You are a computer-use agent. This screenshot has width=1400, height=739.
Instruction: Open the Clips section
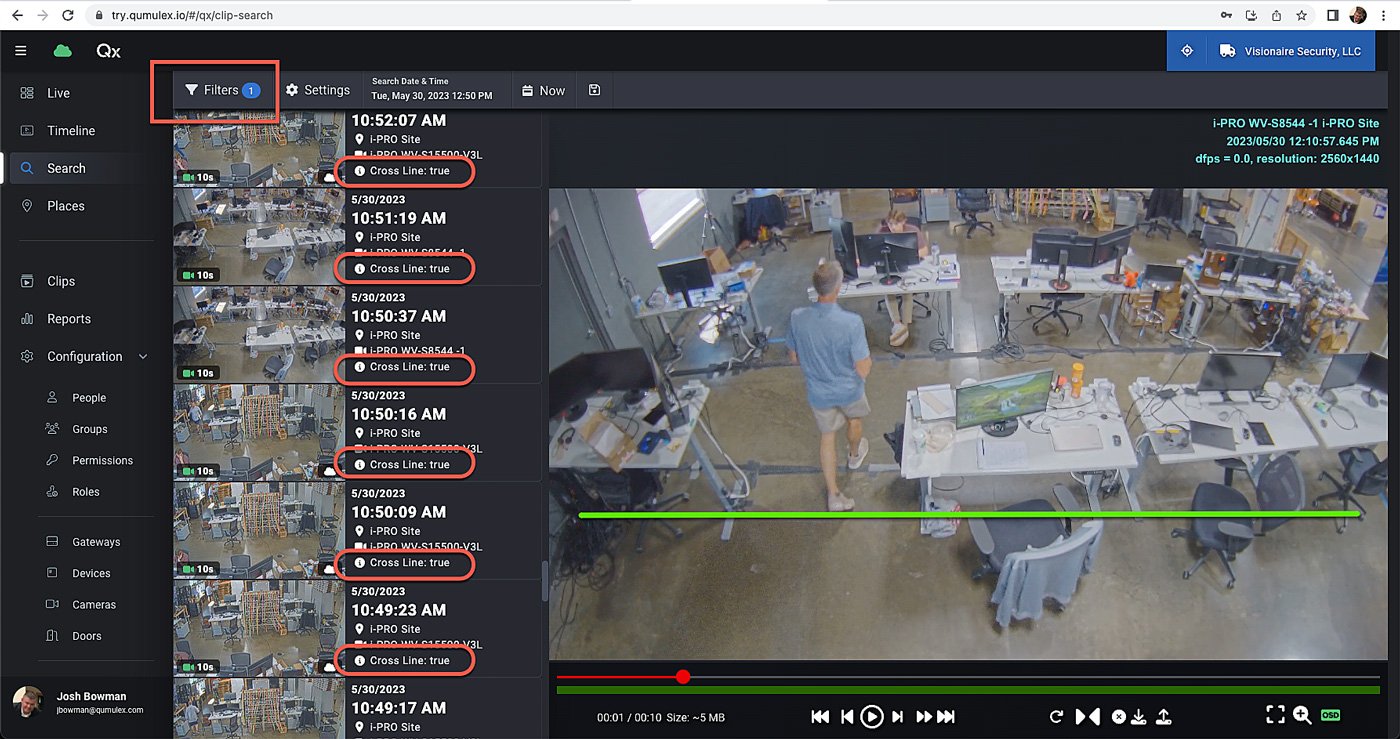pos(61,281)
